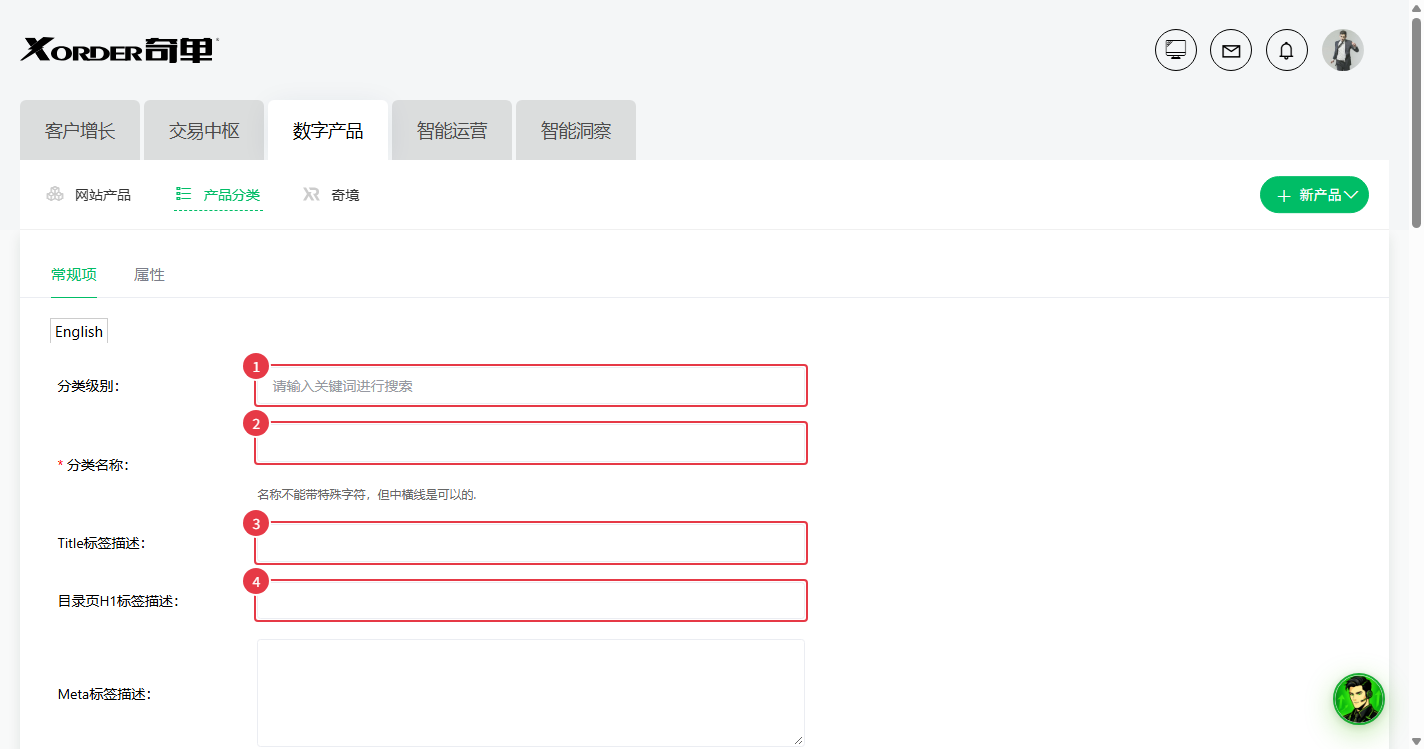The width and height of the screenshot is (1424, 749).
Task: Click the 网站产品 cubes icon
Action: coord(55,194)
